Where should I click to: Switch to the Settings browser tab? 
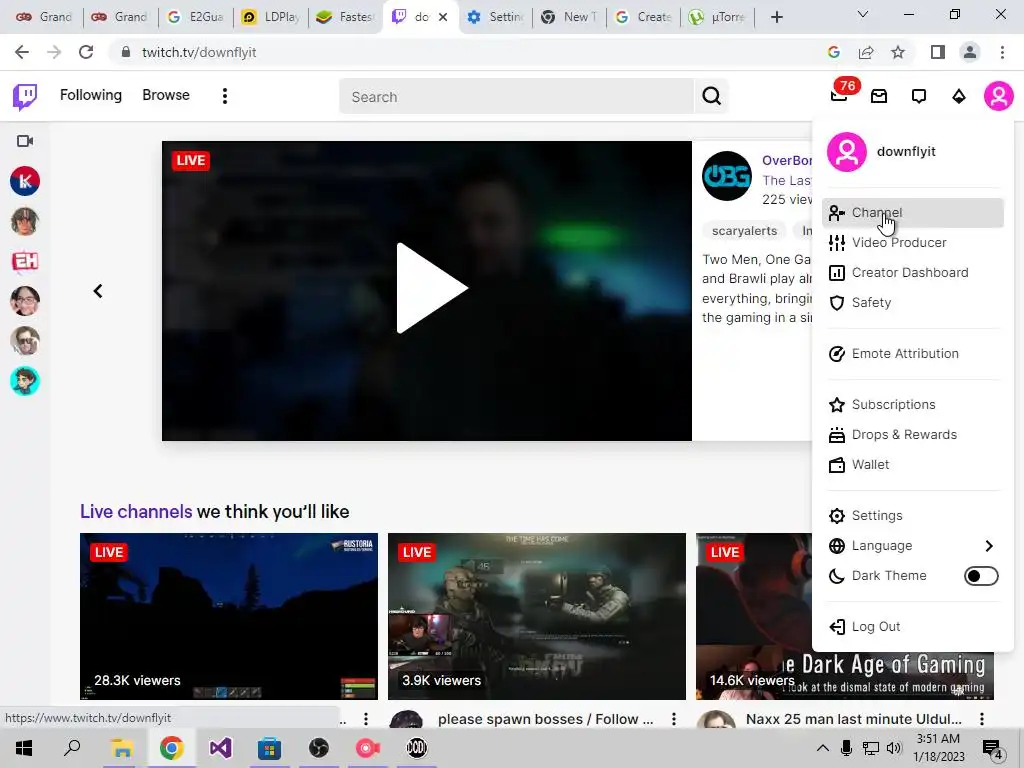coord(495,17)
